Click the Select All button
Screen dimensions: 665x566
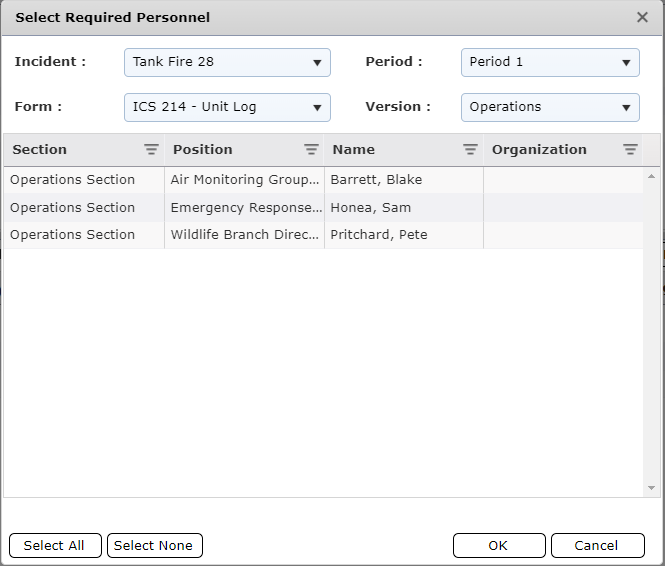[54, 545]
